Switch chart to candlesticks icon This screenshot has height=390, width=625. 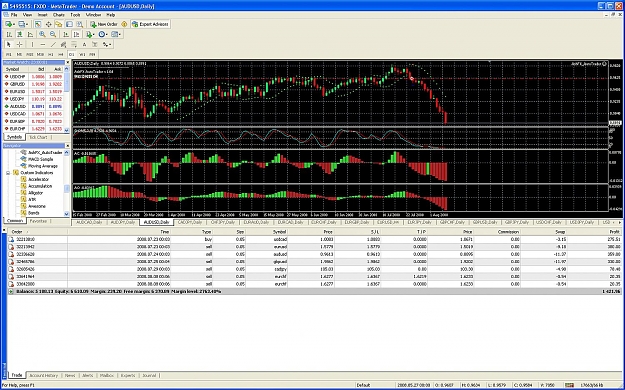click(19, 35)
